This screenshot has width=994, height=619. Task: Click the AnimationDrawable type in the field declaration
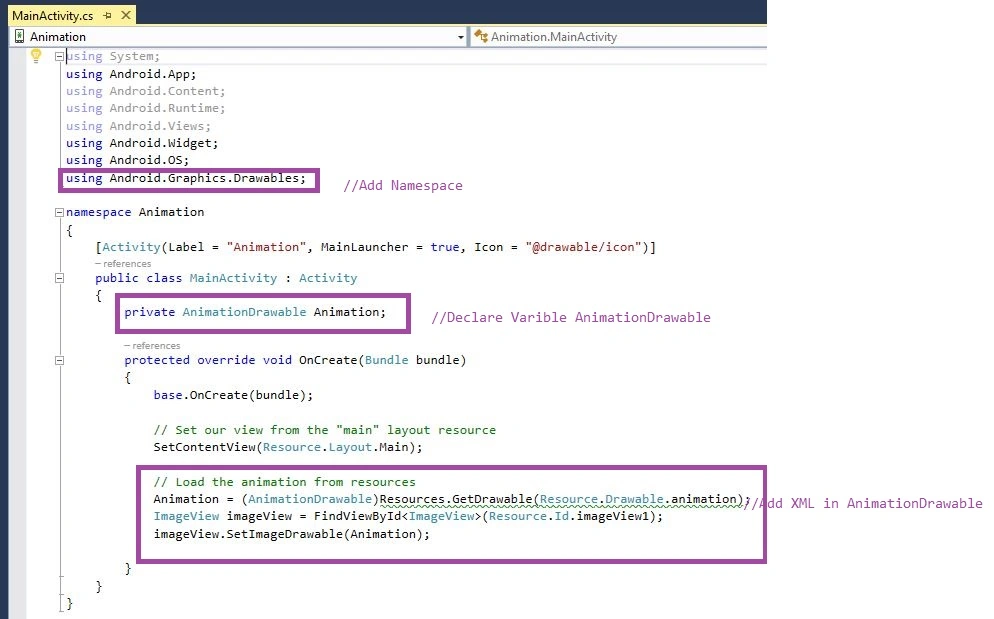pos(244,312)
